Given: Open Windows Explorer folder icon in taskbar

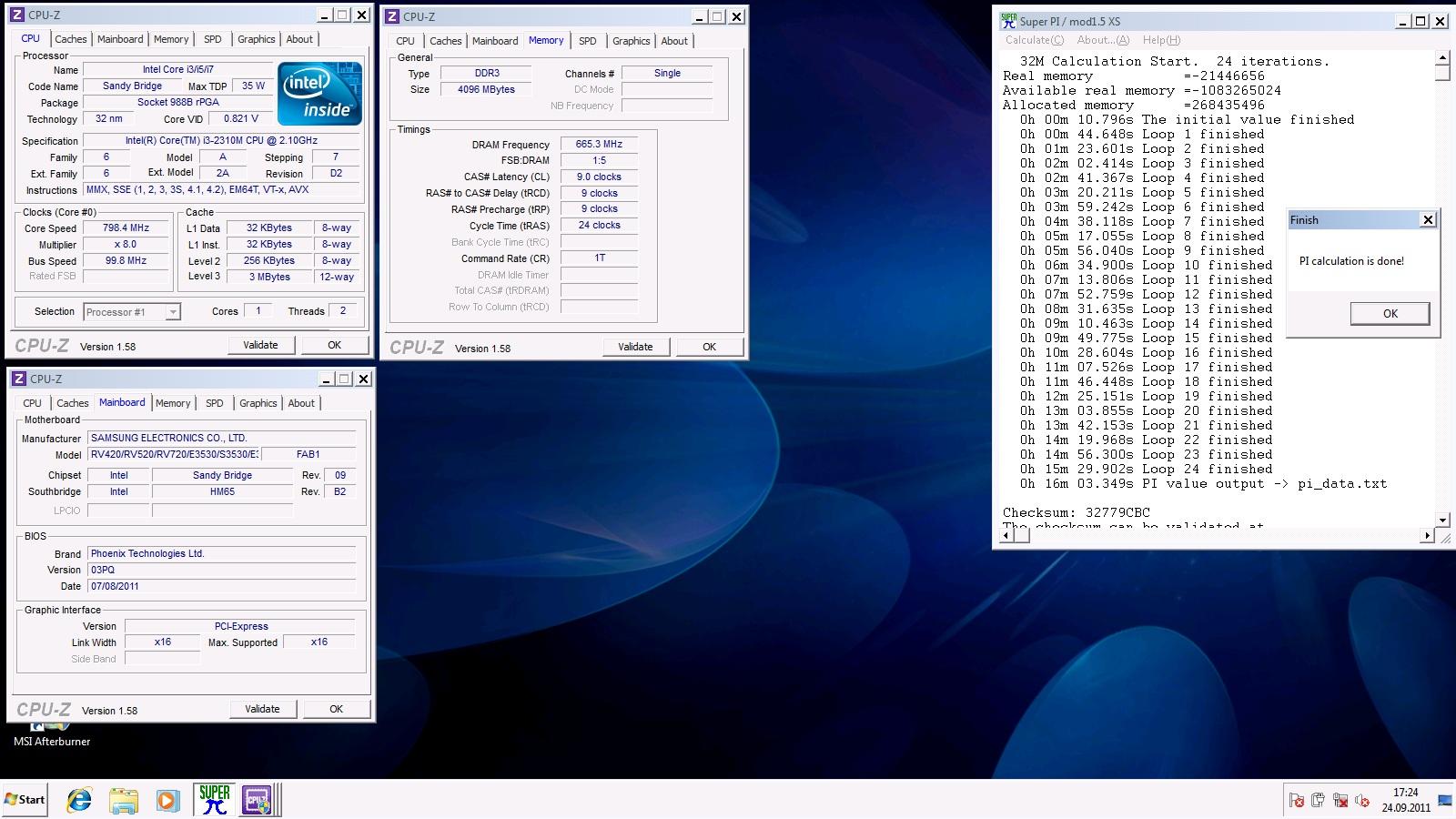Looking at the screenshot, I should pyautogui.click(x=124, y=800).
